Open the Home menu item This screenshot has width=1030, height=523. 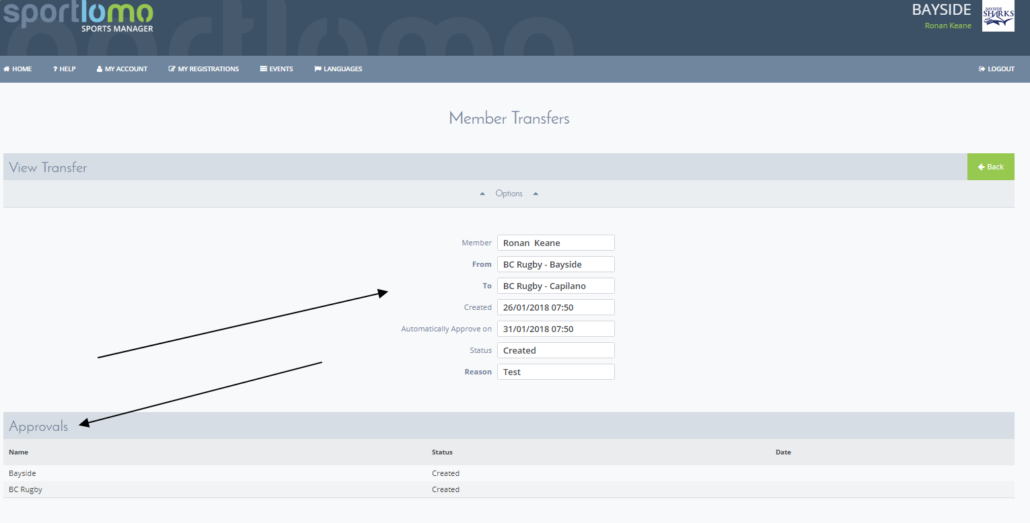point(18,69)
